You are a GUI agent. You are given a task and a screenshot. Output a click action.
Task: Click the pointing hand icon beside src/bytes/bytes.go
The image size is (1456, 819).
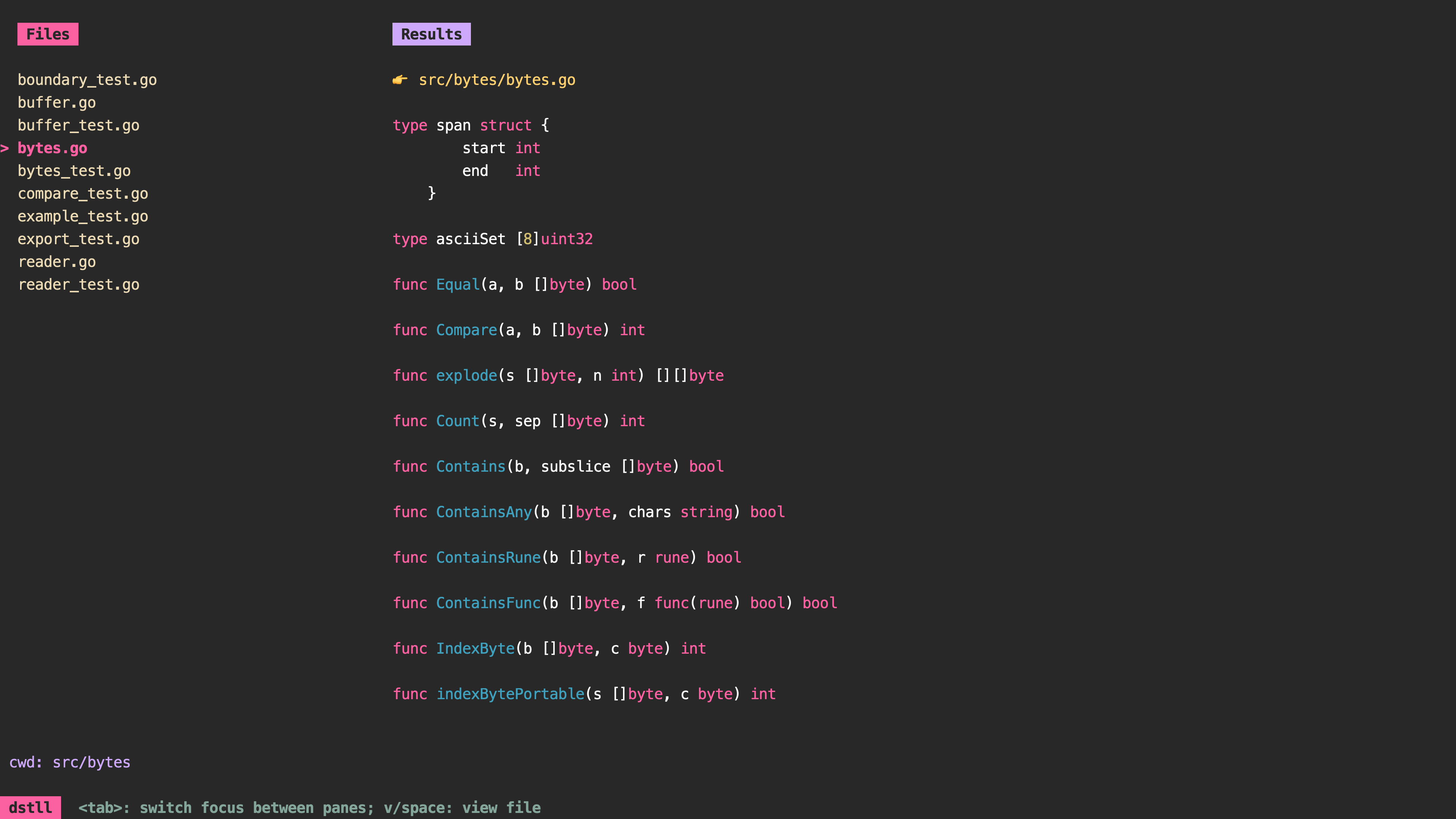[400, 80]
